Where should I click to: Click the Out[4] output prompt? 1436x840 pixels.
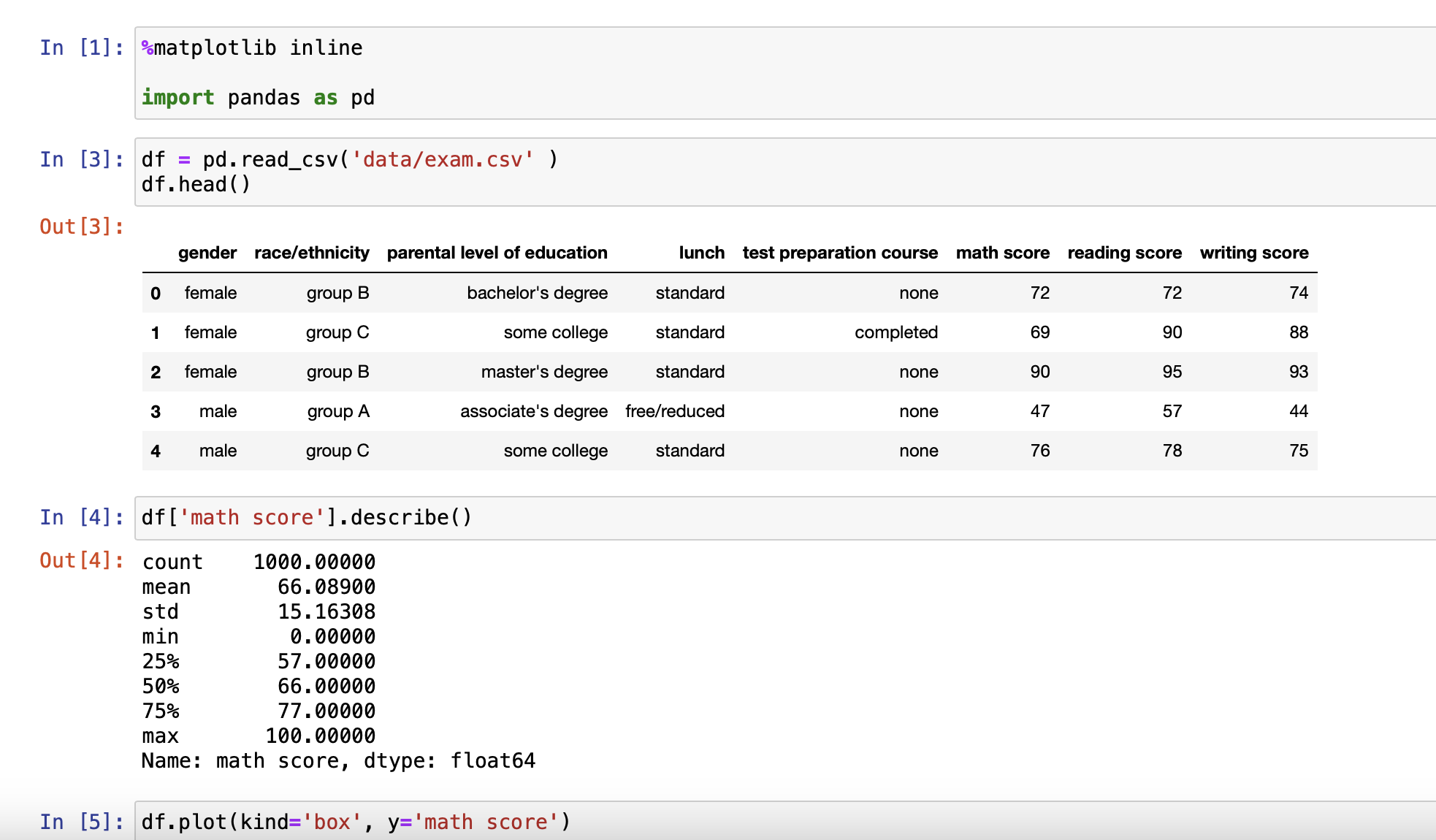coord(81,561)
